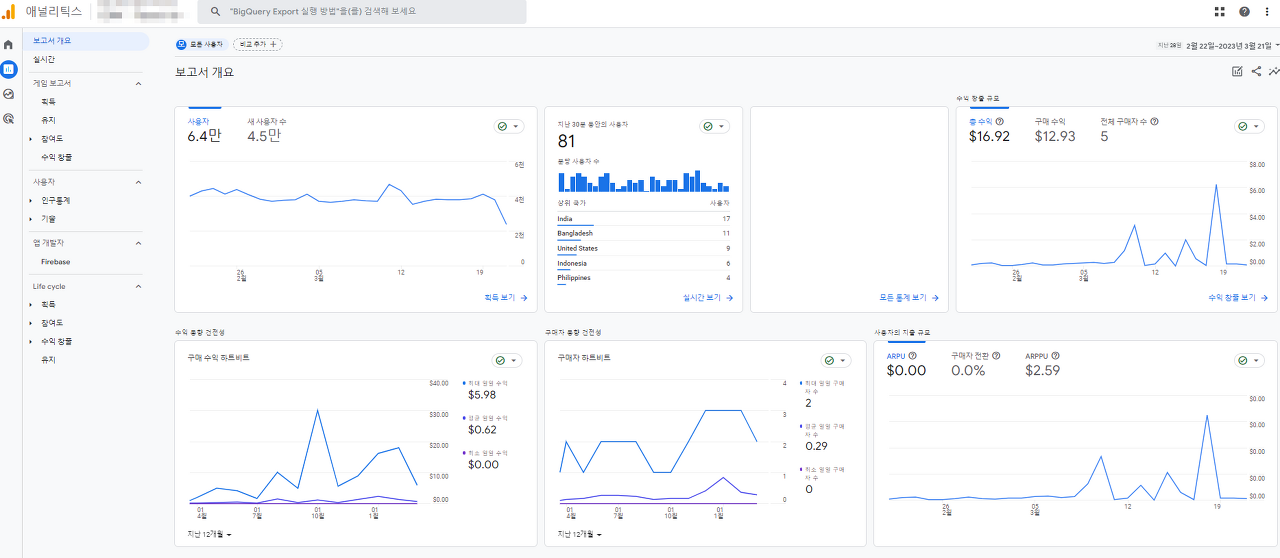Click the 획득 보기 link

coord(505,298)
